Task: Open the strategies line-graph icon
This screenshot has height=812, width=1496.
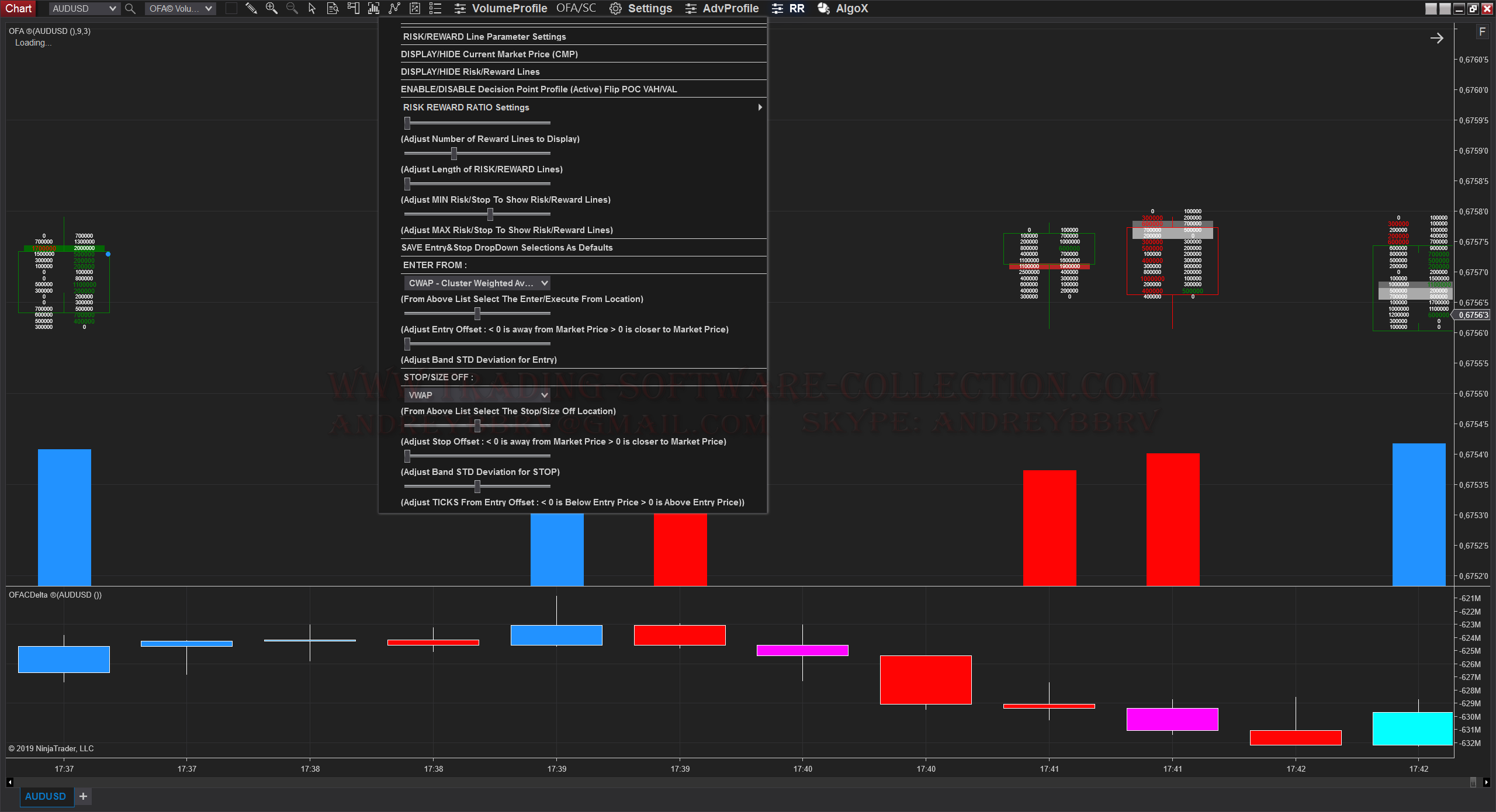Action: pos(394,8)
